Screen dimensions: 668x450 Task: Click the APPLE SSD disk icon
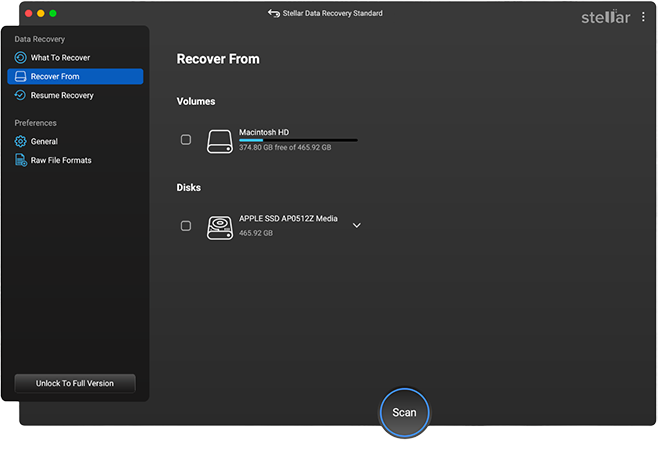coord(219,227)
